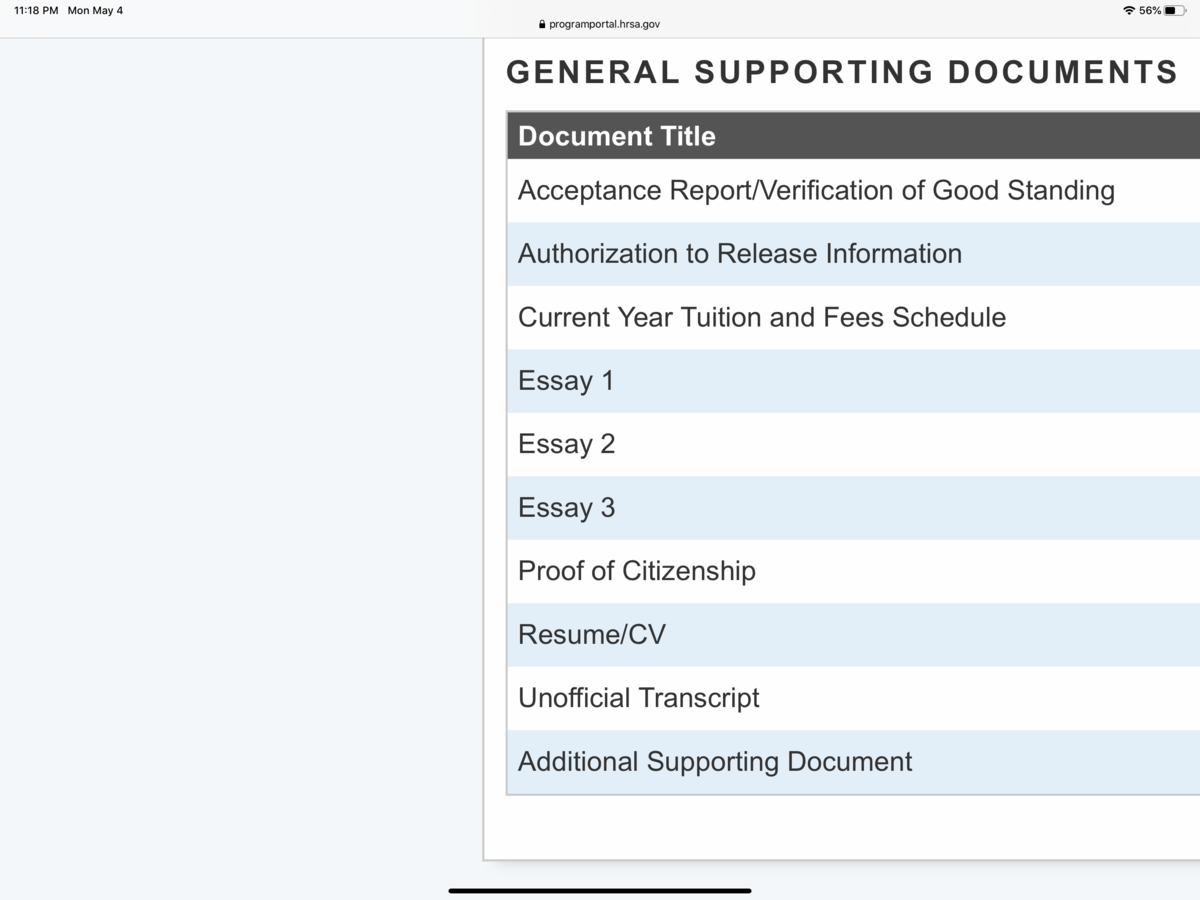The image size is (1200, 900).
Task: Open Current Year Tuition and Fees Schedule
Action: pos(762,317)
